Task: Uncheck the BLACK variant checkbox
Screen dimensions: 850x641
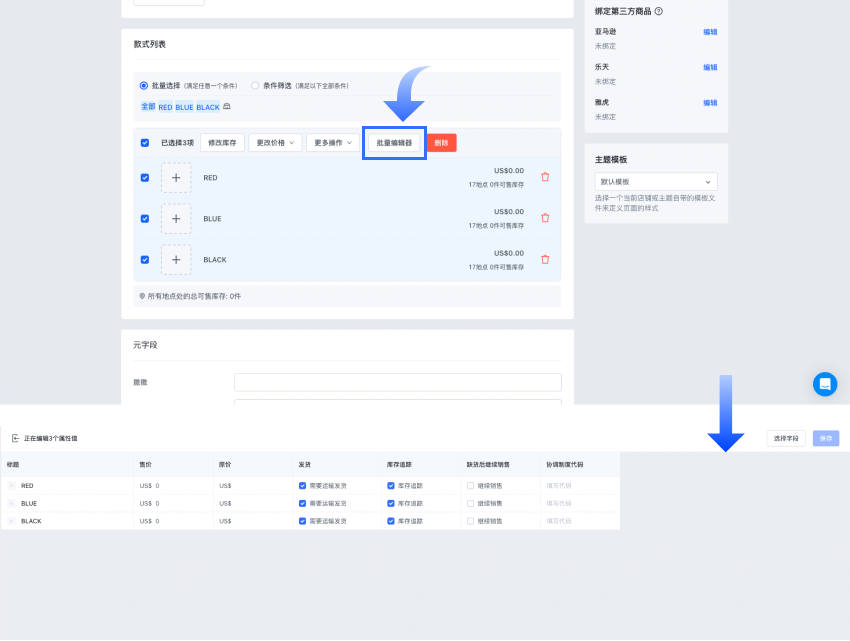Action: pyautogui.click(x=145, y=260)
